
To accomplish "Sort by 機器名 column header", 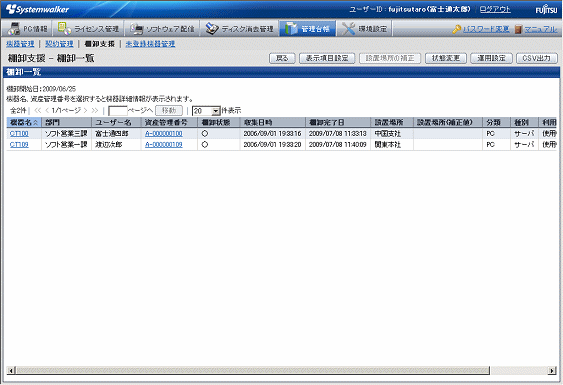I will point(24,122).
